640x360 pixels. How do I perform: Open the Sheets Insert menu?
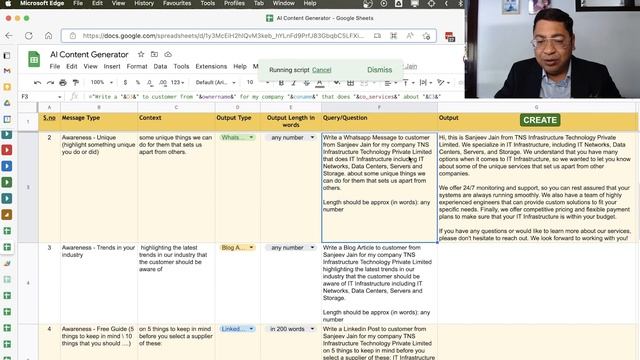112,67
